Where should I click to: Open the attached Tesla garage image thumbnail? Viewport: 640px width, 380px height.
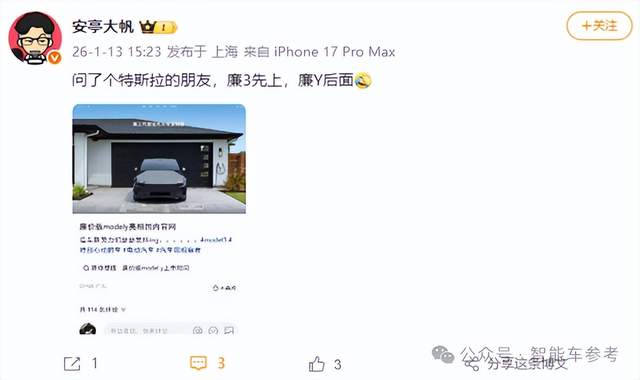[159, 159]
